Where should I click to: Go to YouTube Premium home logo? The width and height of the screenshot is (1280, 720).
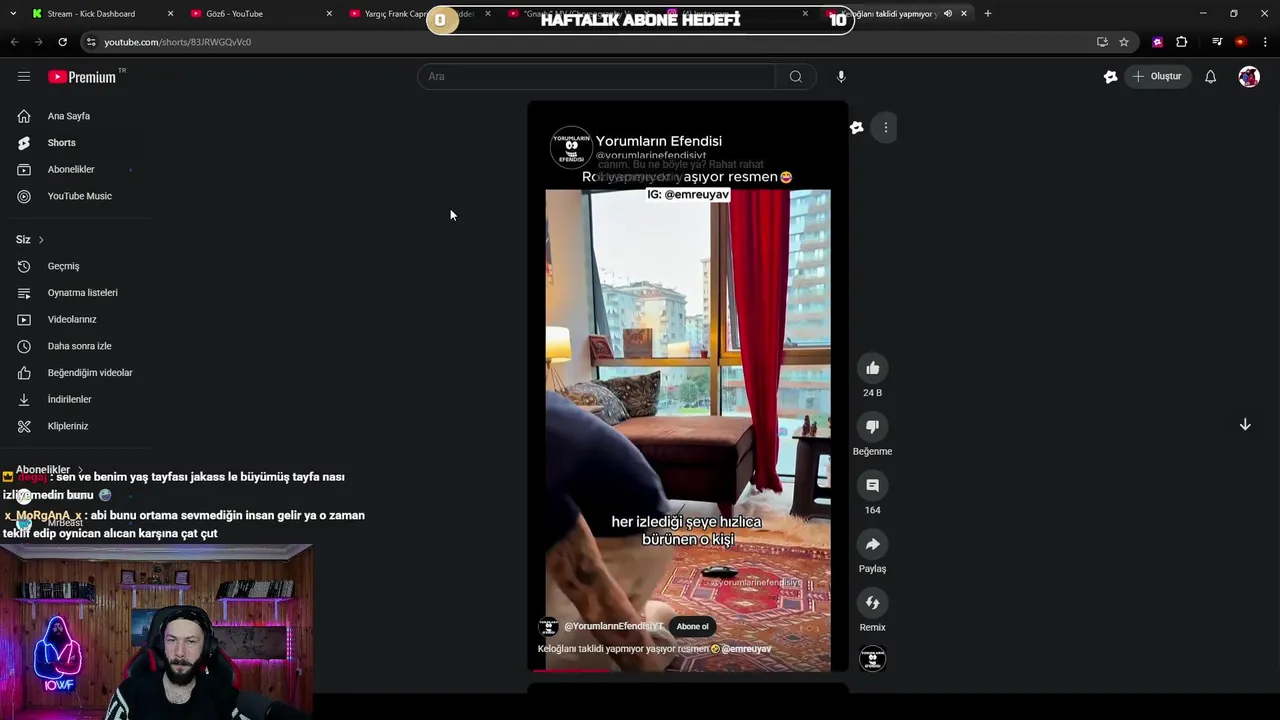83,77
